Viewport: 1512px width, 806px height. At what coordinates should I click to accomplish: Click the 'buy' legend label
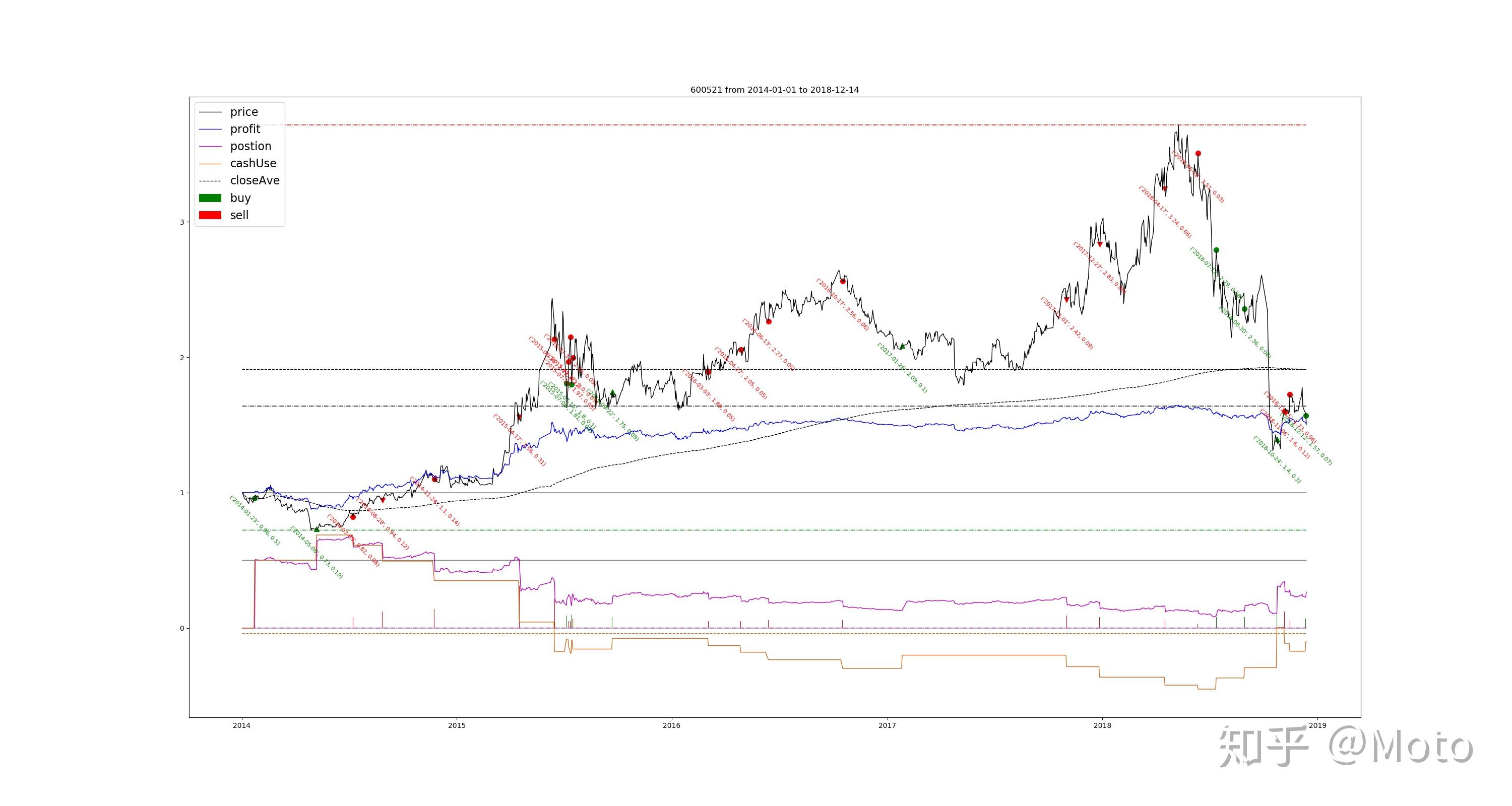pyautogui.click(x=240, y=197)
